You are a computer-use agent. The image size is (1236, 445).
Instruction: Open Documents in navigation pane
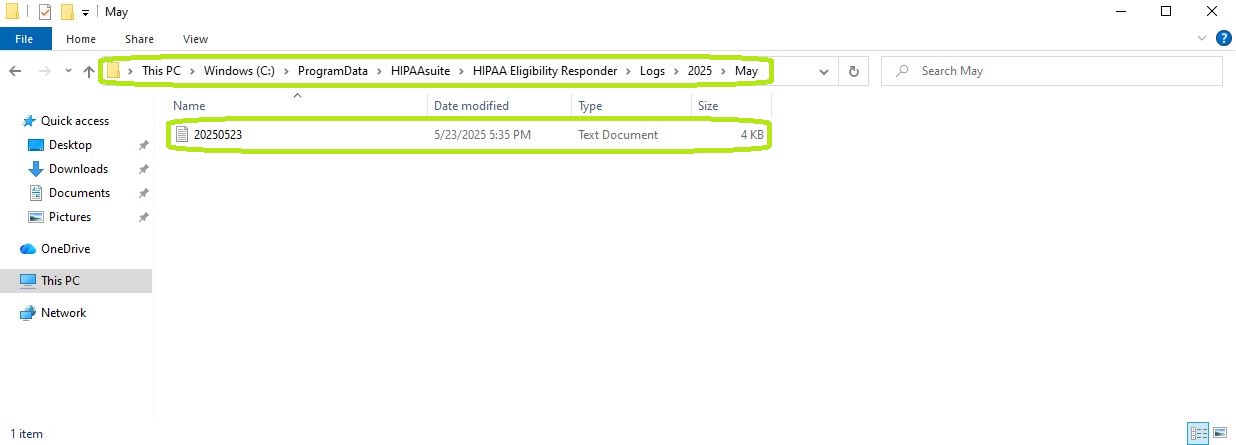pyautogui.click(x=79, y=193)
